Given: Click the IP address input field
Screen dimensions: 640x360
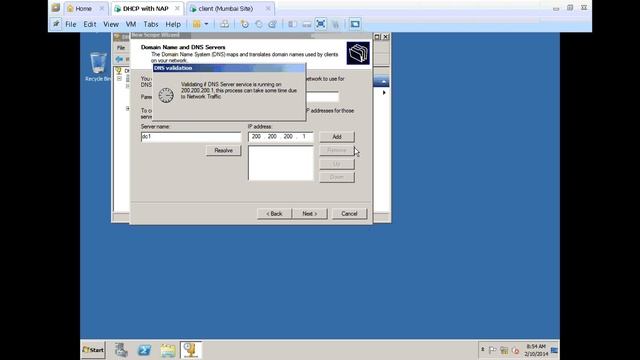Looking at the screenshot, I should click(x=281, y=137).
